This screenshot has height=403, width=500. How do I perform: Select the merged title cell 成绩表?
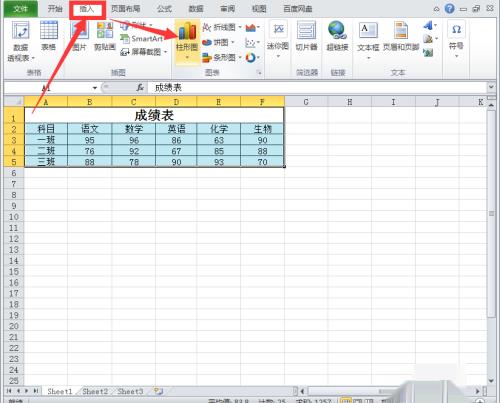click(x=154, y=115)
